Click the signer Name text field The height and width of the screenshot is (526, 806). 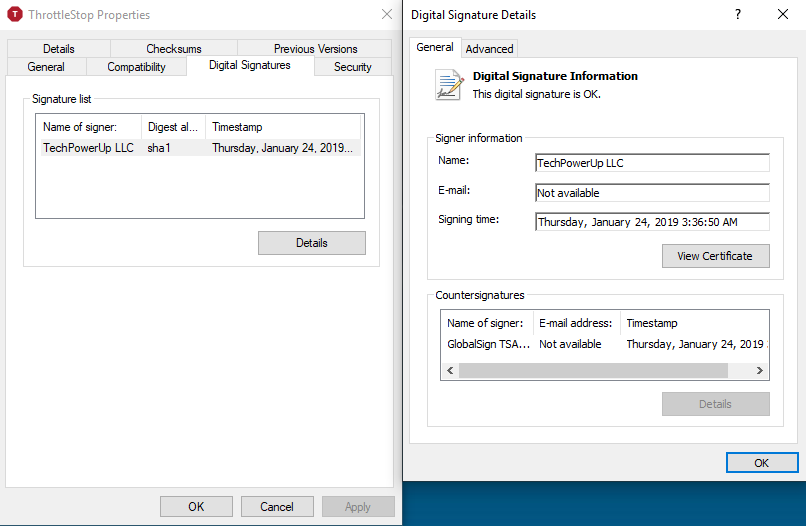pyautogui.click(x=652, y=163)
